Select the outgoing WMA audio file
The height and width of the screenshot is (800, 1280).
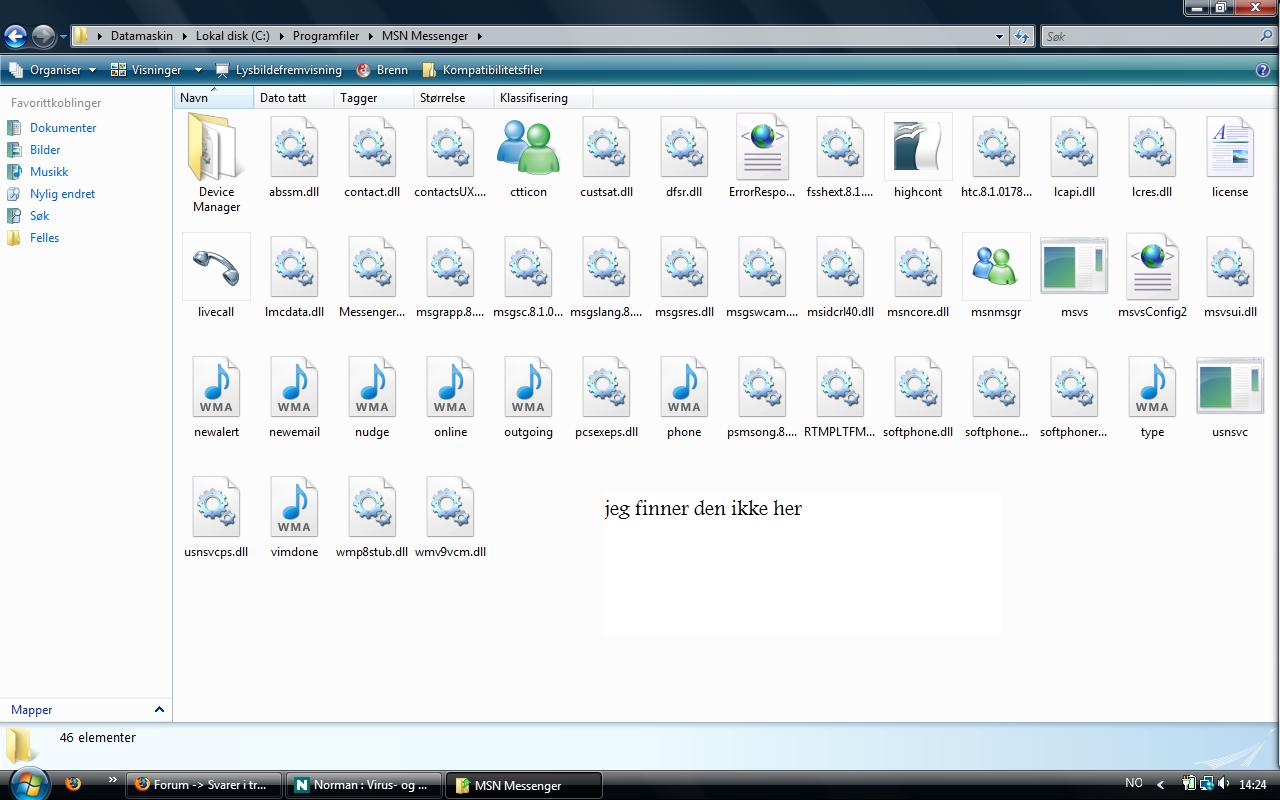click(x=528, y=388)
